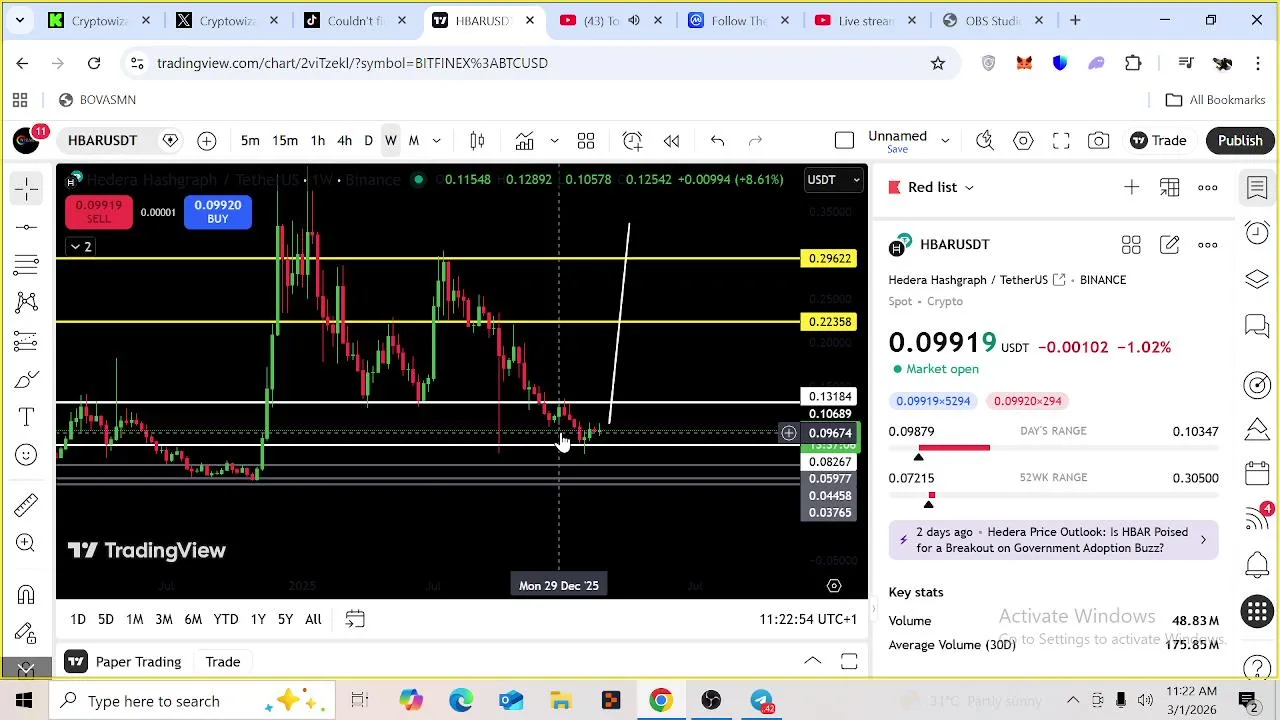The image size is (1280, 720).
Task: Set timeframe to 15m
Action: pyautogui.click(x=285, y=141)
